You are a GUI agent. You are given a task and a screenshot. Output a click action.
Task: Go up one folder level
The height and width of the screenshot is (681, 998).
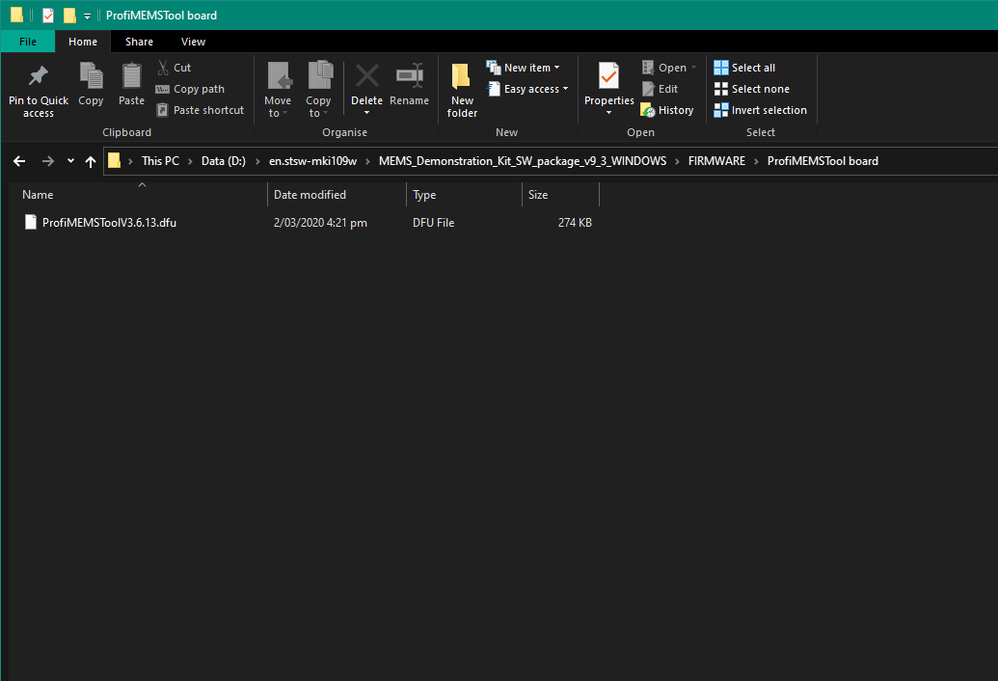tap(90, 161)
